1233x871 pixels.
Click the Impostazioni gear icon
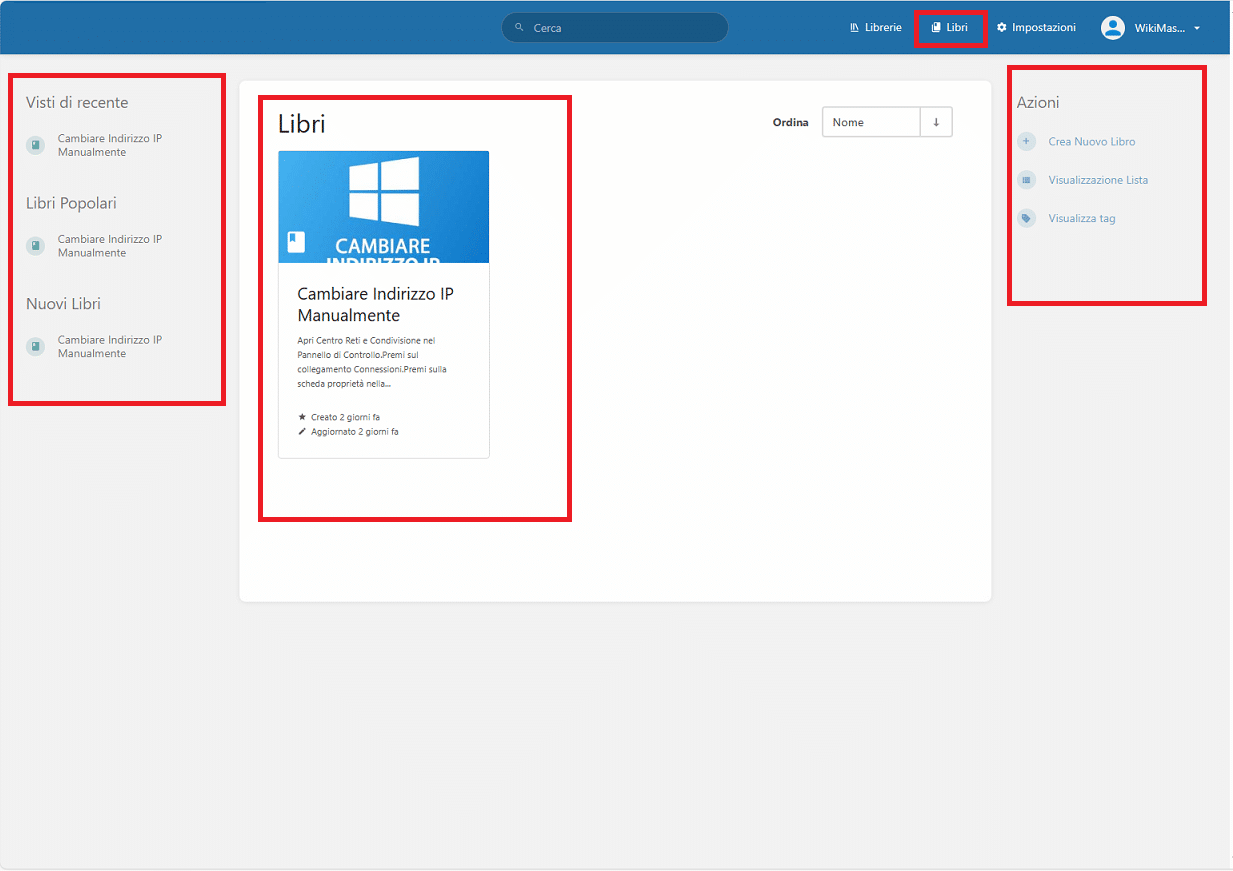point(1001,28)
